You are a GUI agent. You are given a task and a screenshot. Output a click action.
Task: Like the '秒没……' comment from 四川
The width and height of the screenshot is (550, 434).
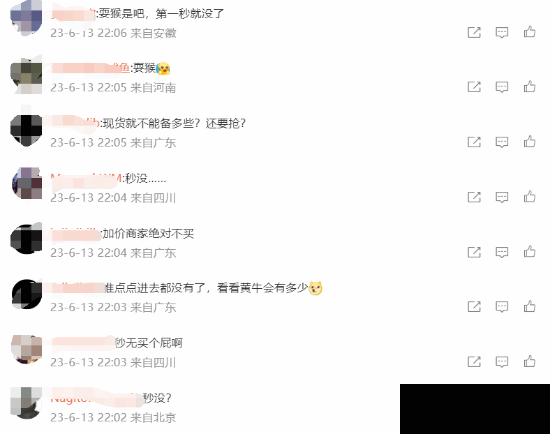(x=529, y=196)
